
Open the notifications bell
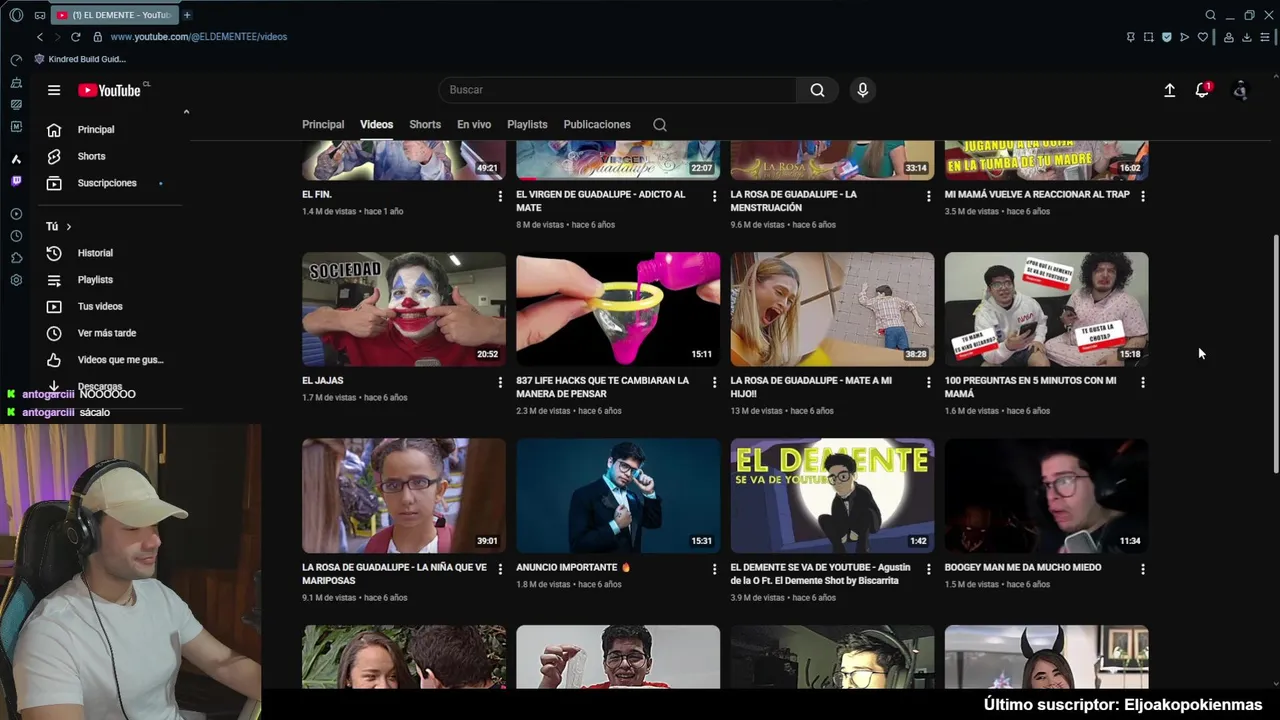point(1202,90)
